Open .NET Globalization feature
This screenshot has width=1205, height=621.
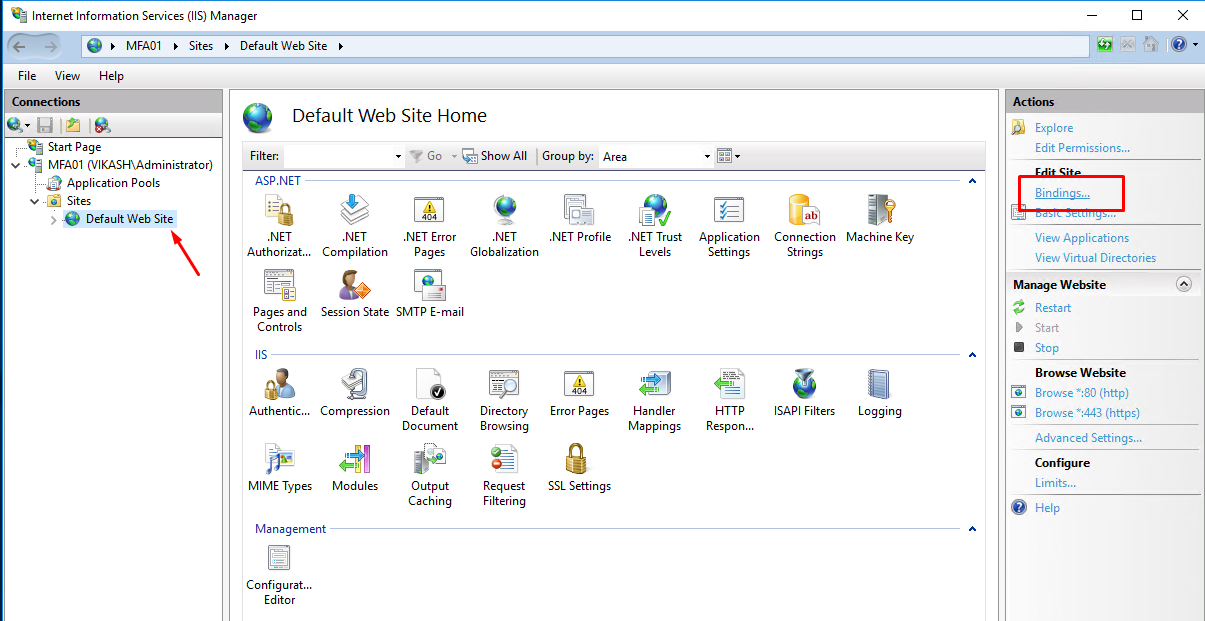coord(504,225)
